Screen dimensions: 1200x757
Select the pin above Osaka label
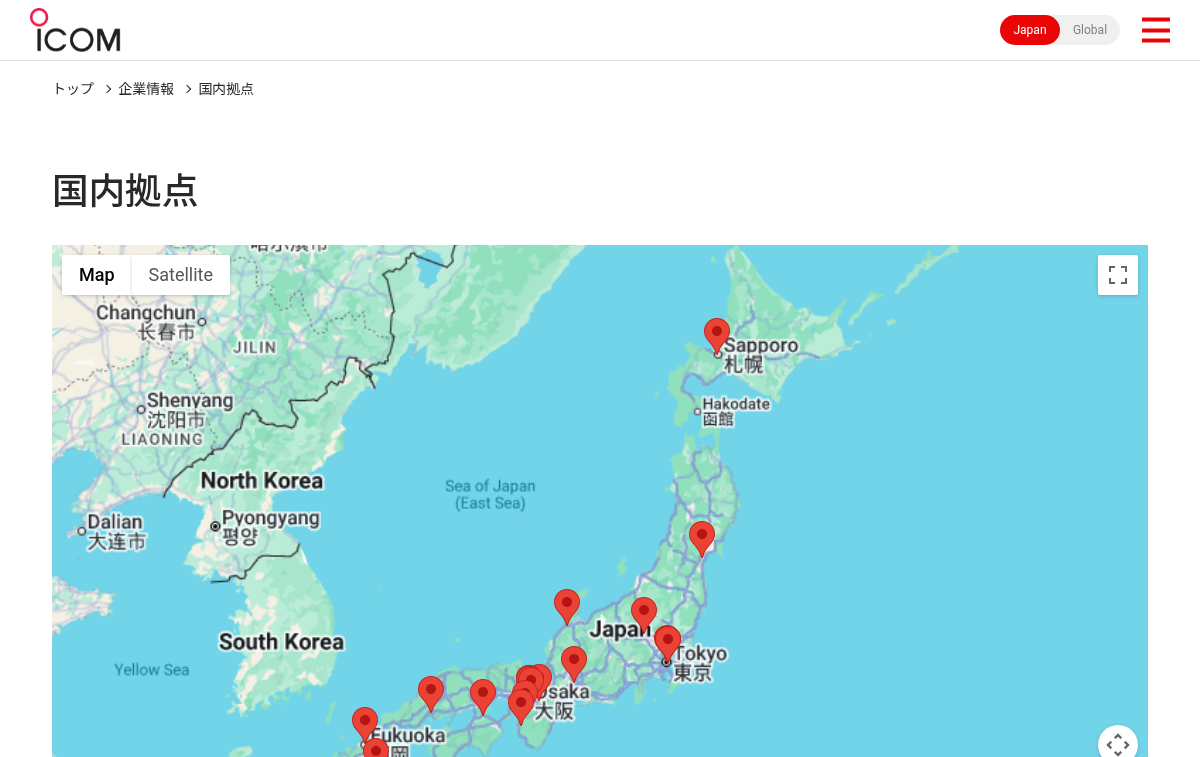[573, 663]
